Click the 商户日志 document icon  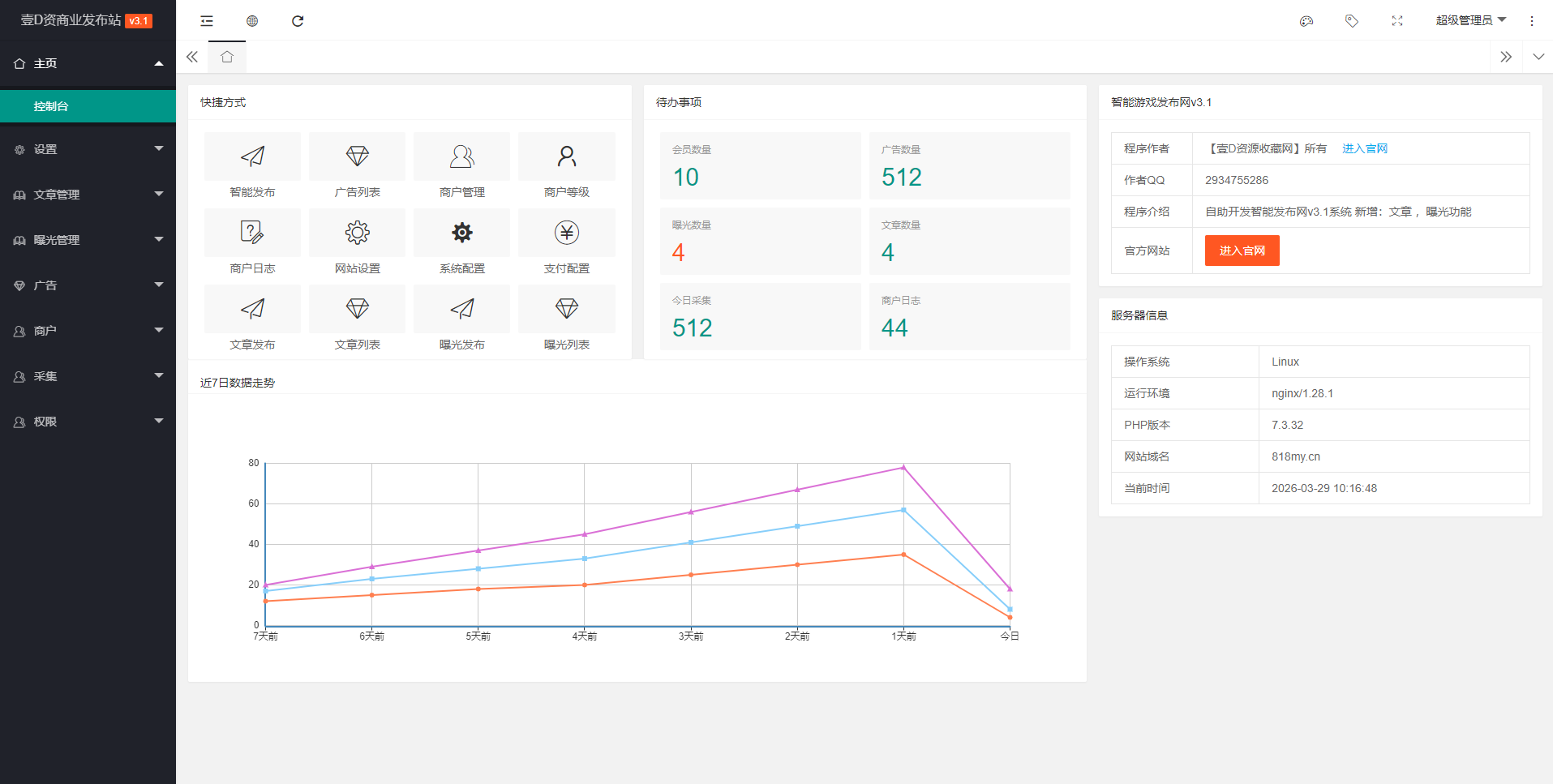[252, 233]
